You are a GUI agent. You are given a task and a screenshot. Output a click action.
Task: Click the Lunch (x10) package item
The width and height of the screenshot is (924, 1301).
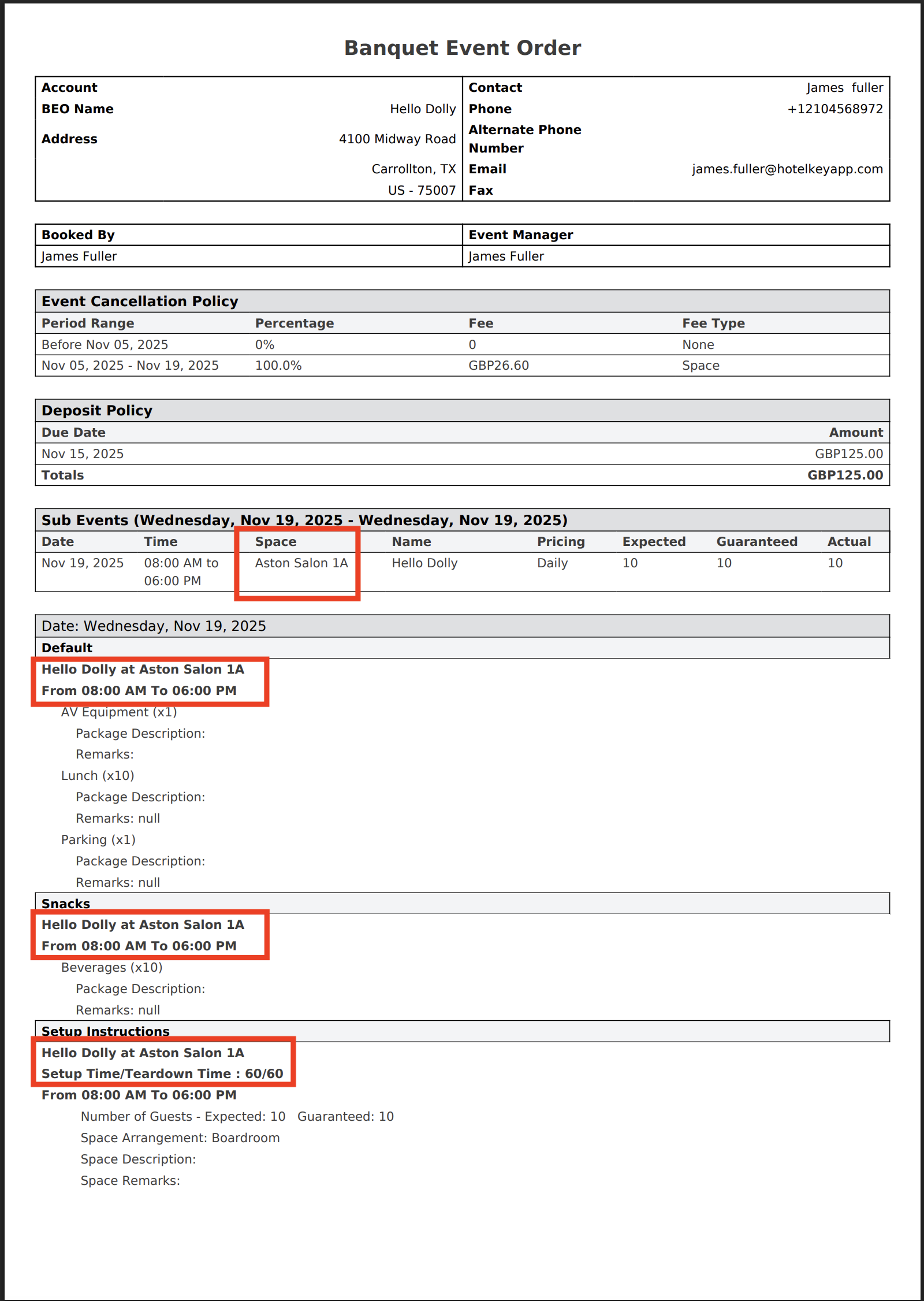98,776
